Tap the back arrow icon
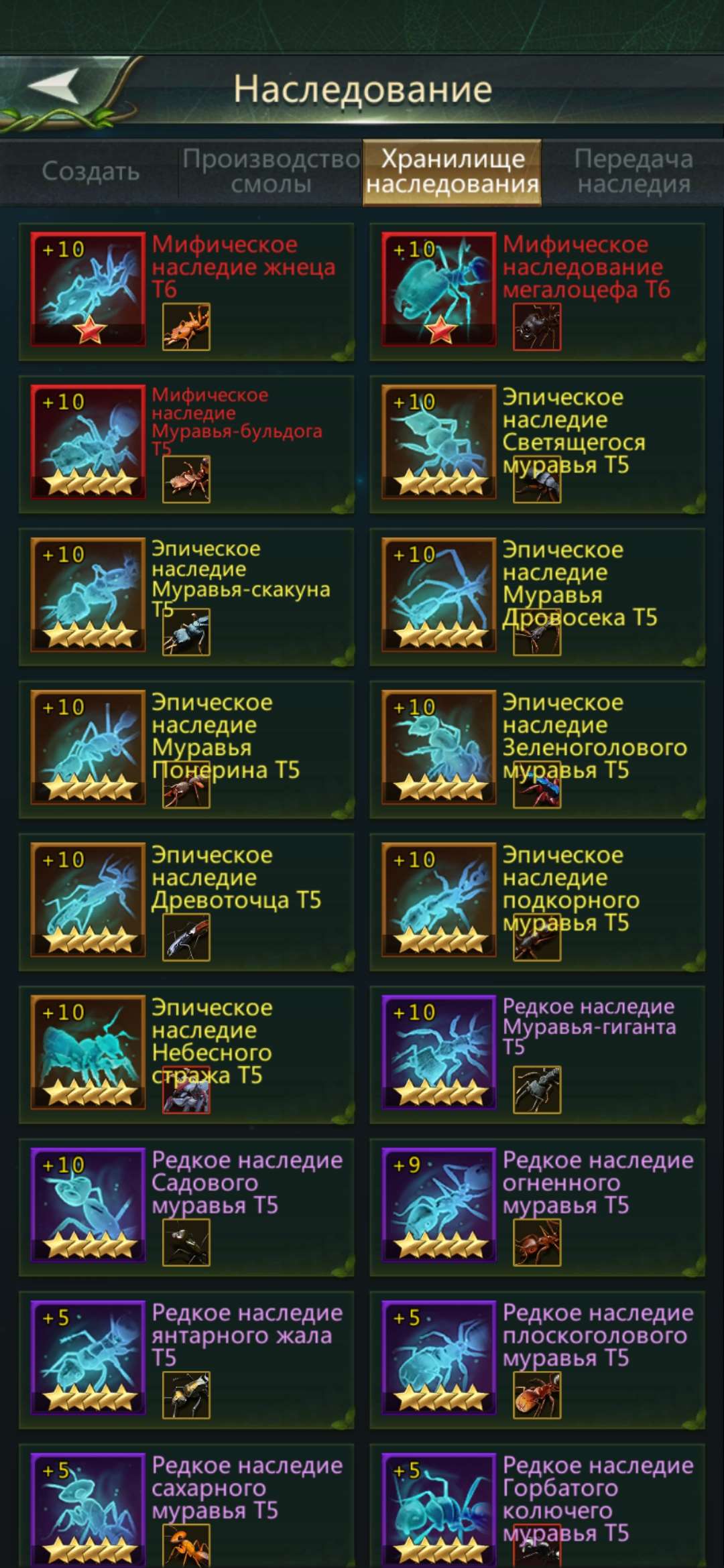Viewport: 724px width, 1568px height. (x=54, y=86)
